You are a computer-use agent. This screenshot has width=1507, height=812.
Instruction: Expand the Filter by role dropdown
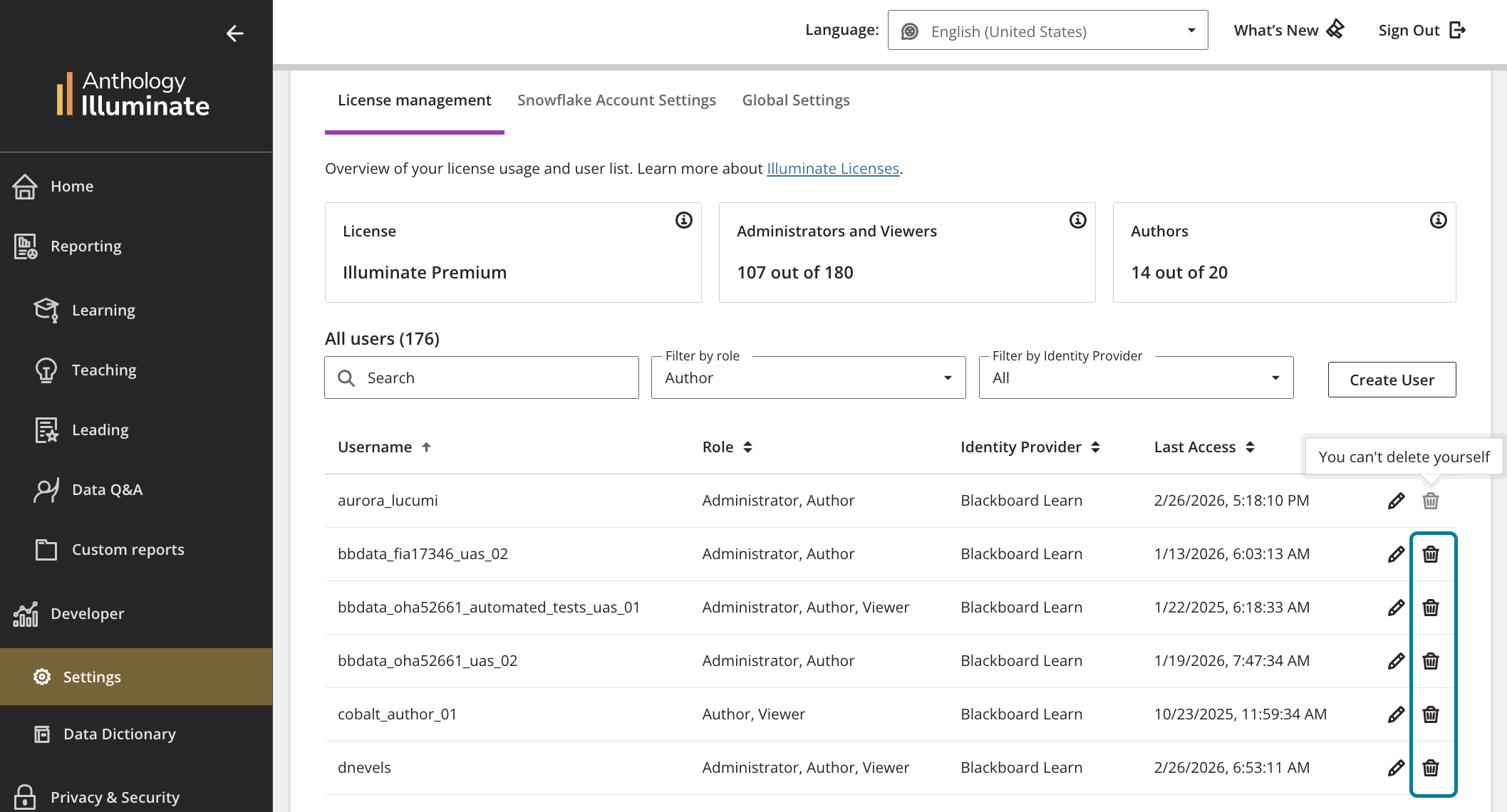[x=808, y=378]
